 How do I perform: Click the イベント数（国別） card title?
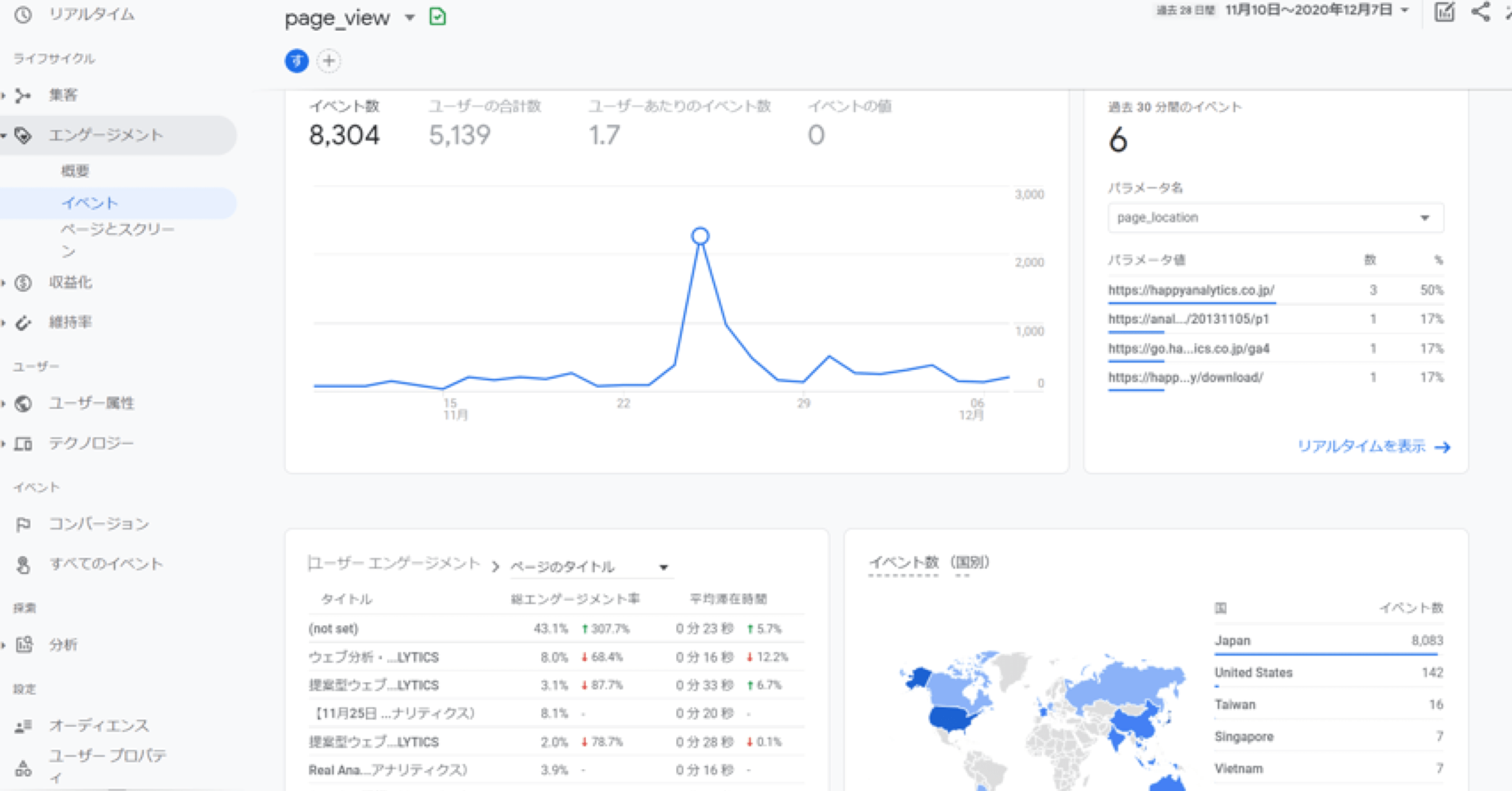coord(929,562)
